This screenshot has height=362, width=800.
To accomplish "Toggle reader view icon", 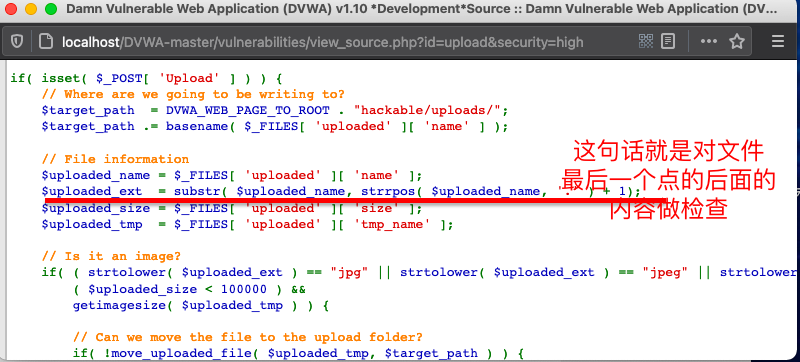I will coord(668,41).
